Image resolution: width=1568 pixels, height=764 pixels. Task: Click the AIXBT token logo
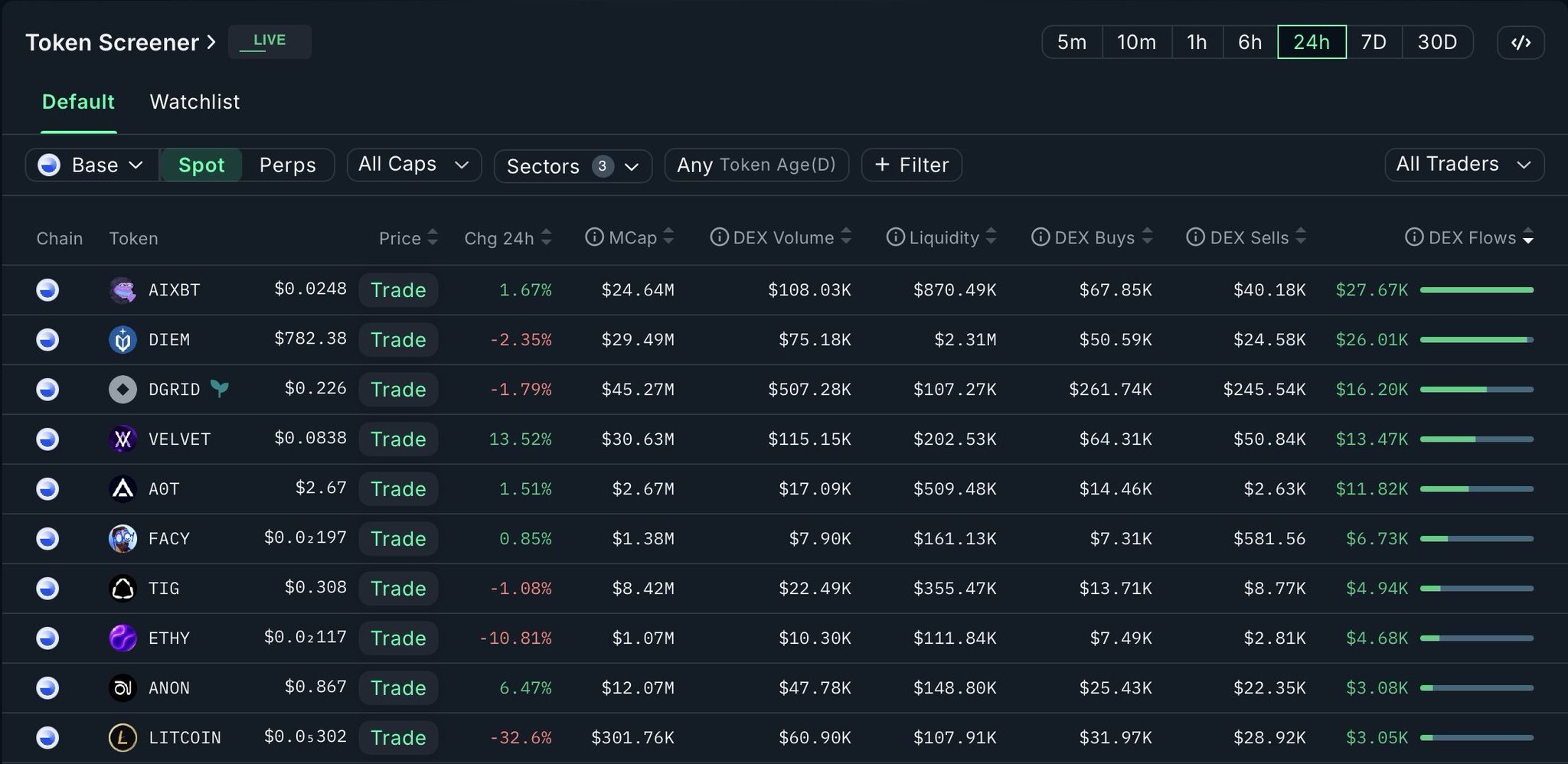[122, 290]
